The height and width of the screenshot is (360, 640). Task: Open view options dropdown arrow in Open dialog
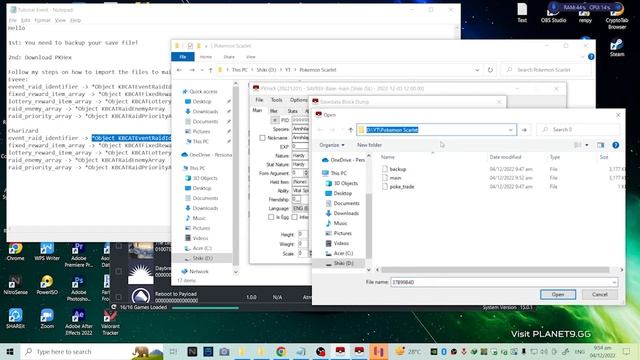587,145
